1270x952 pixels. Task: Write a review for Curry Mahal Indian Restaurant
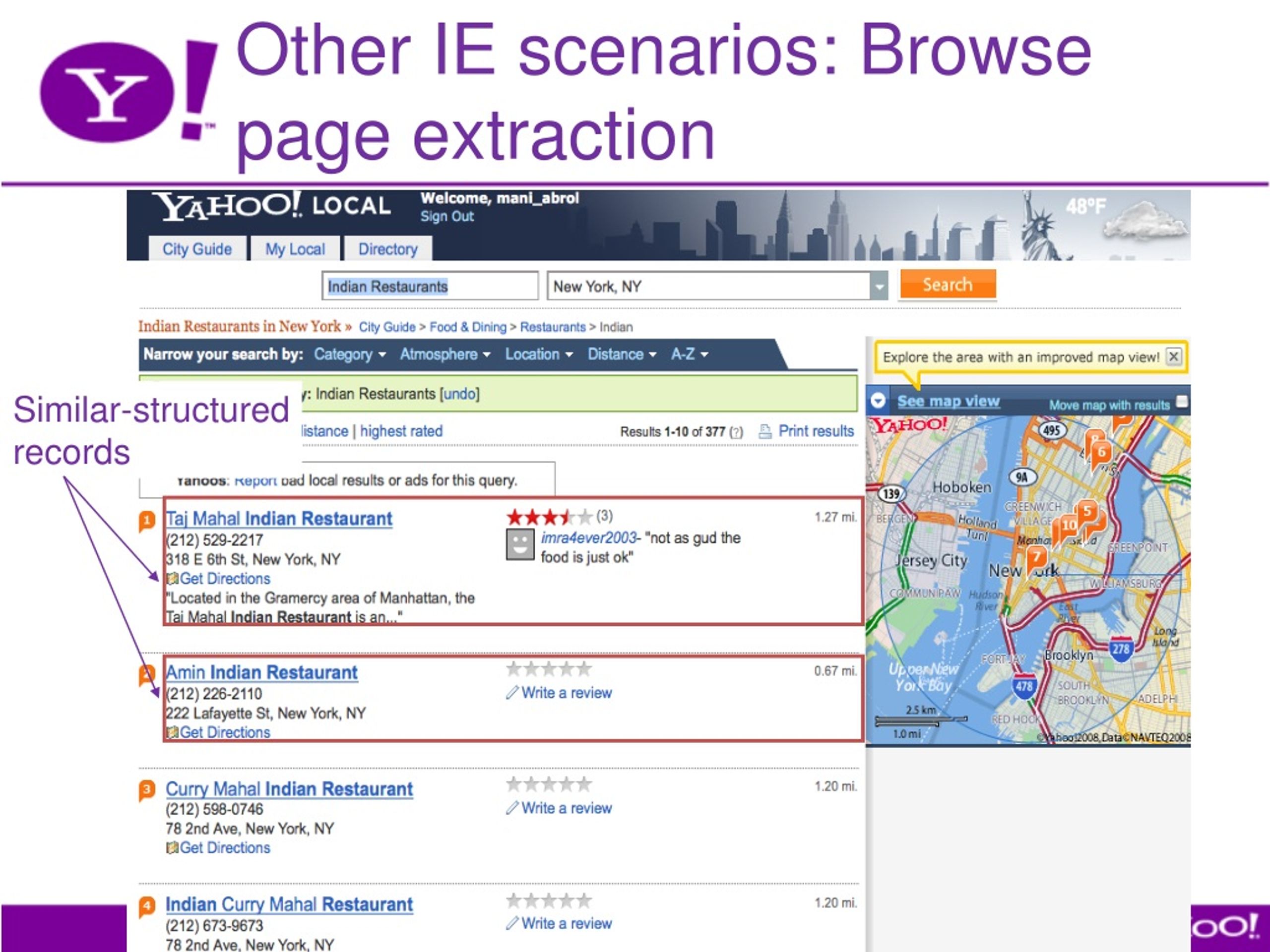(567, 808)
